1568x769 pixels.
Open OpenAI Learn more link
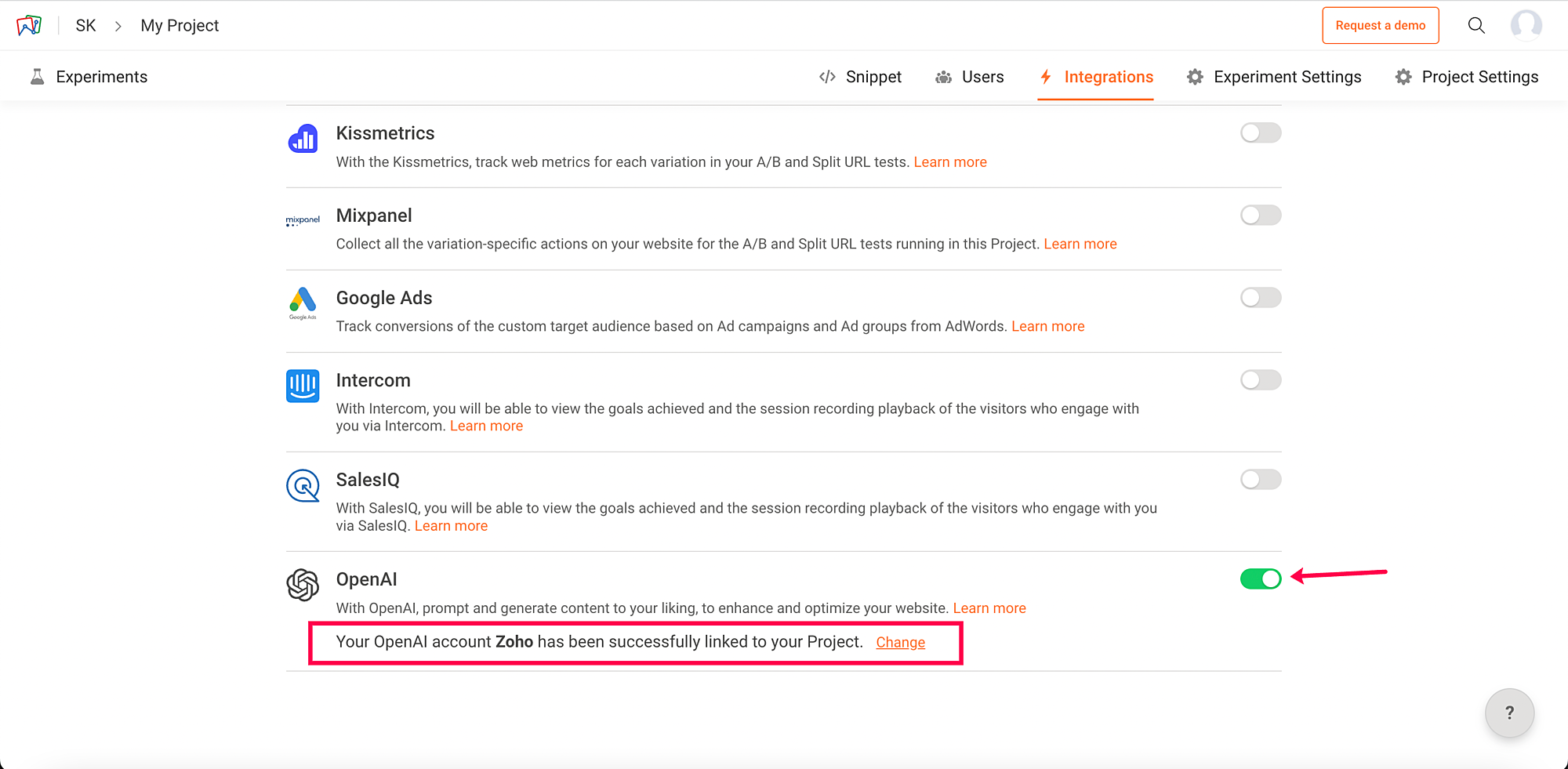point(989,608)
